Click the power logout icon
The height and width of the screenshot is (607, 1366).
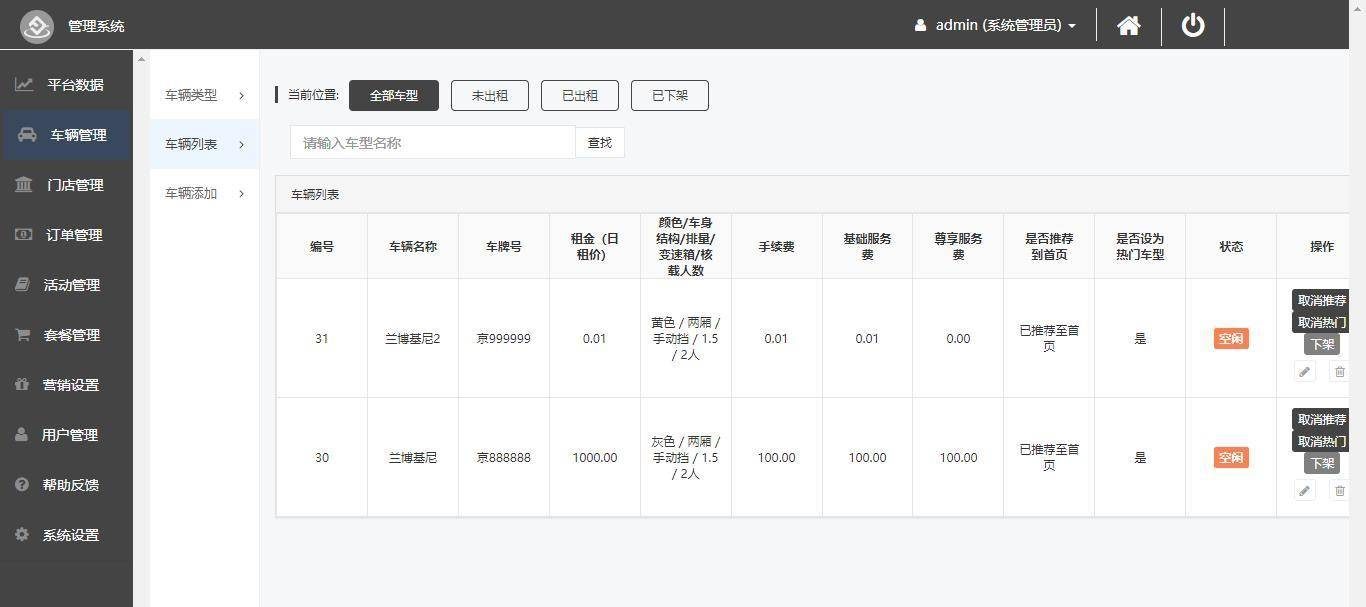pyautogui.click(x=1193, y=25)
